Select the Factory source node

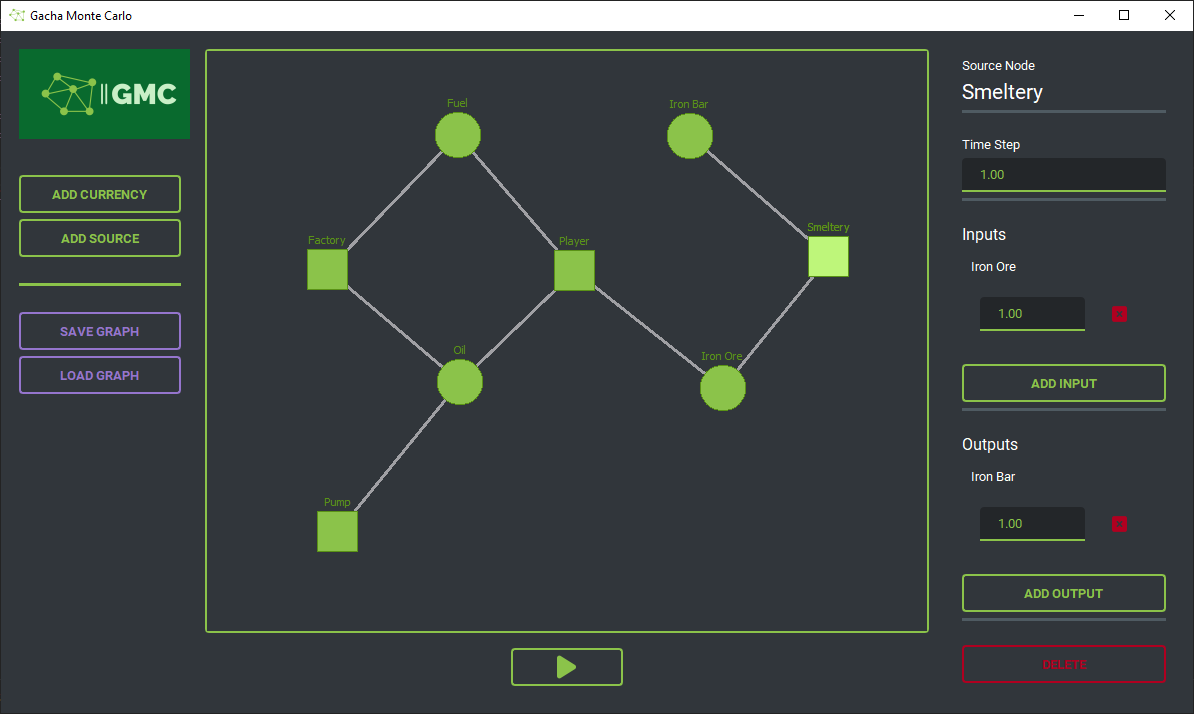327,269
